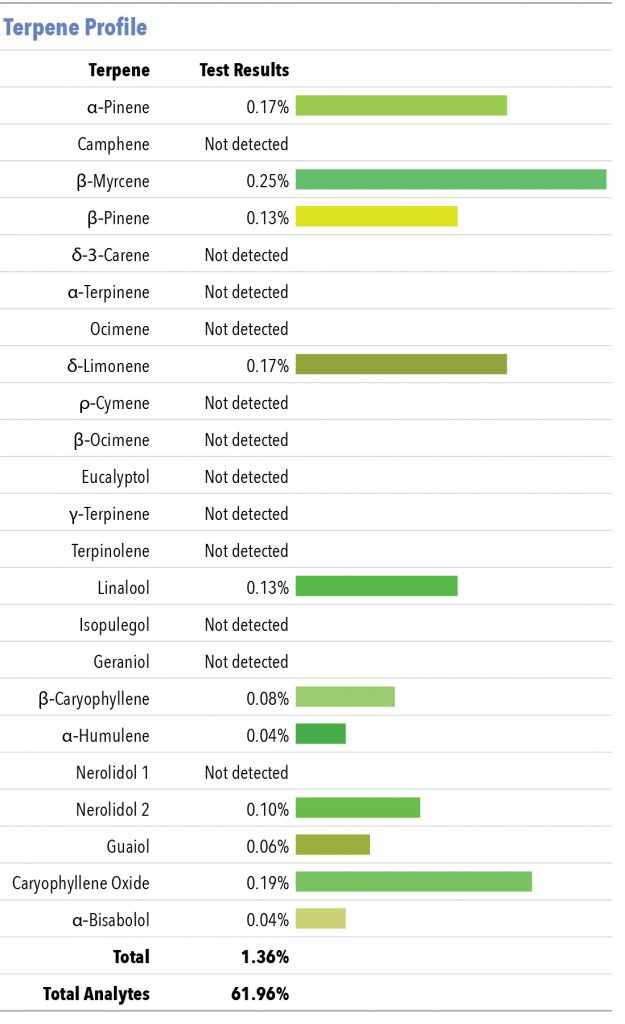Click the Eucalyptol Not detected text
Image resolution: width=625 pixels, height=1024 pixels.
coord(246,477)
